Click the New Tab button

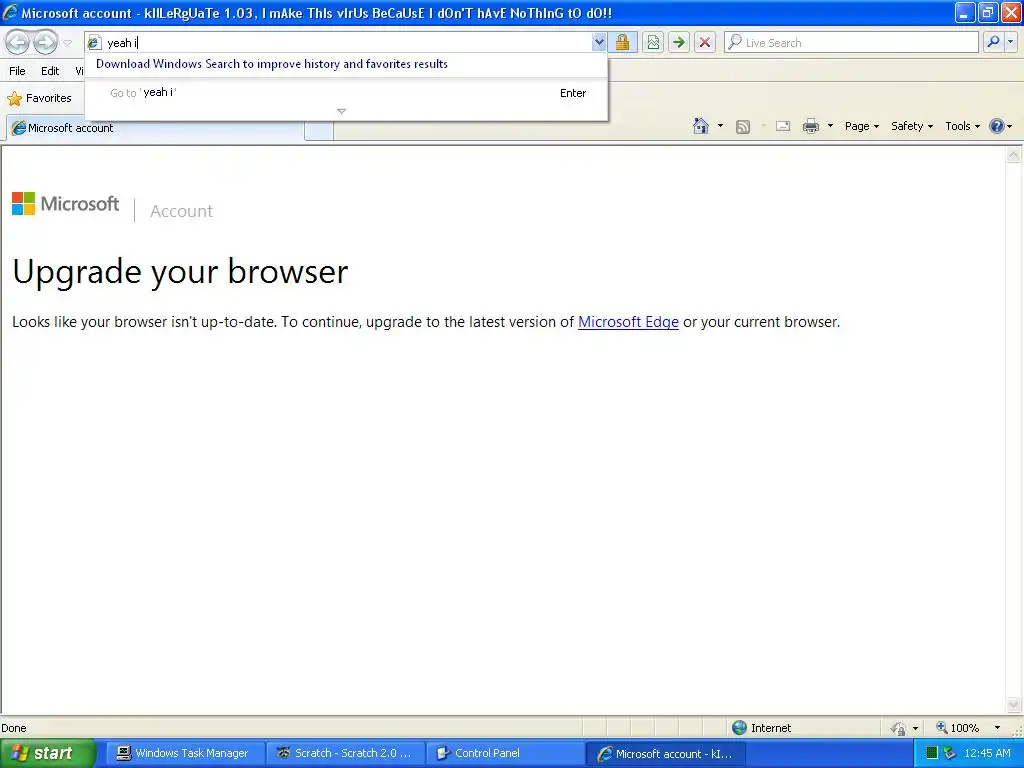pyautogui.click(x=319, y=130)
